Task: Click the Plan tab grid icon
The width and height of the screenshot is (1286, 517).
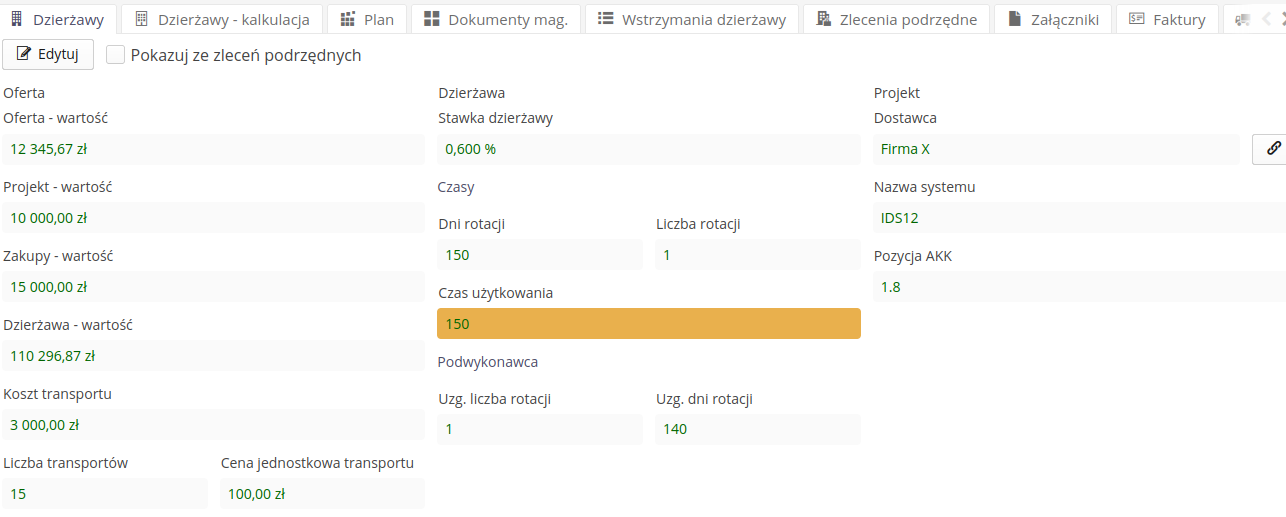Action: tap(348, 19)
